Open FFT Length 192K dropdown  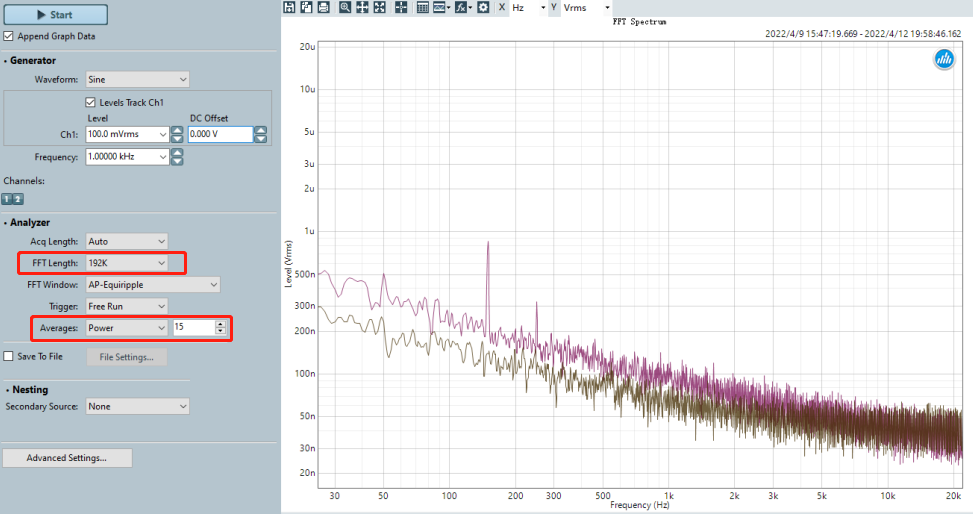pyautogui.click(x=127, y=263)
